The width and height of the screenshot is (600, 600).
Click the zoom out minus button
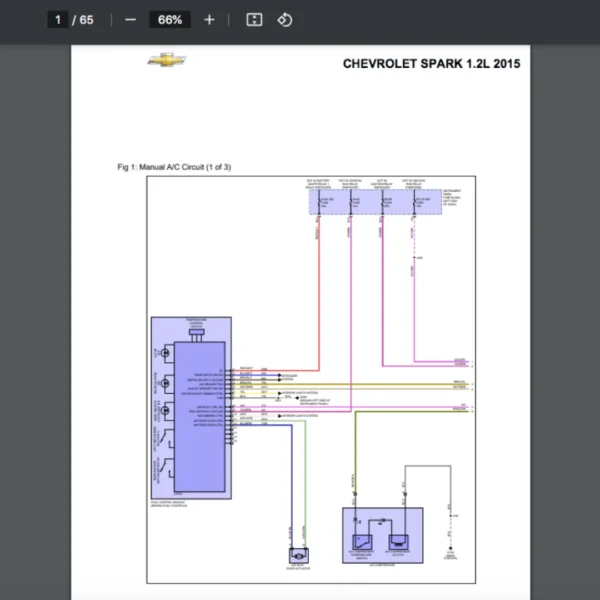click(131, 20)
